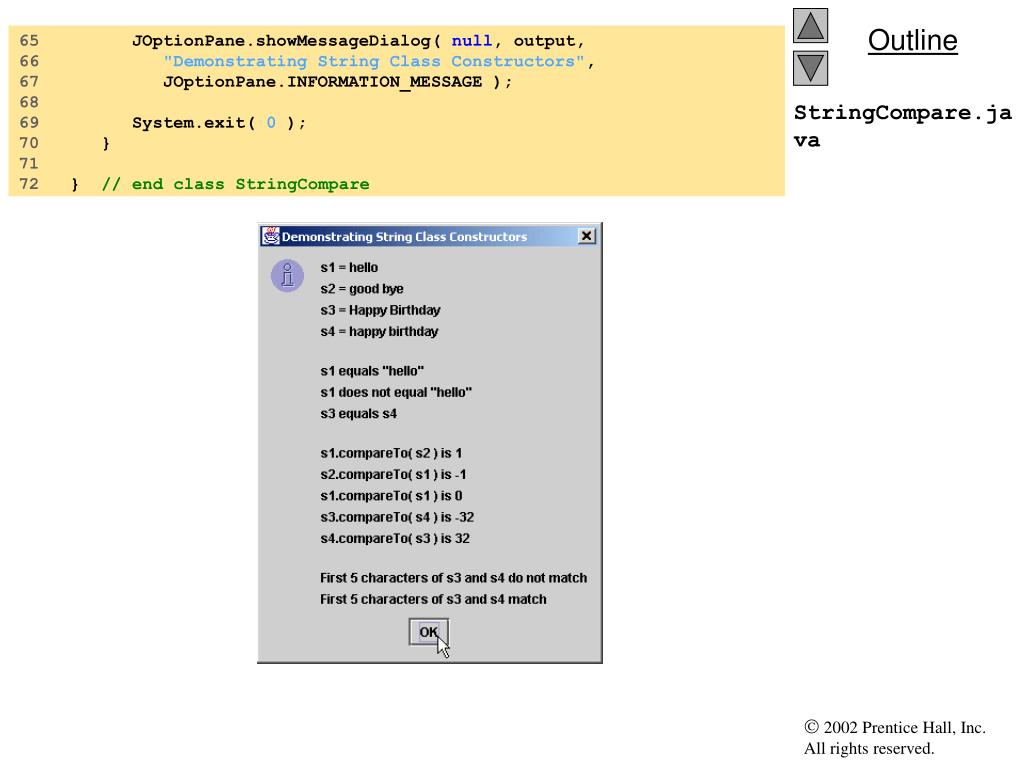This screenshot has height=768, width=1024.
Task: Click the StringCompare.java file name label
Action: click(x=903, y=126)
